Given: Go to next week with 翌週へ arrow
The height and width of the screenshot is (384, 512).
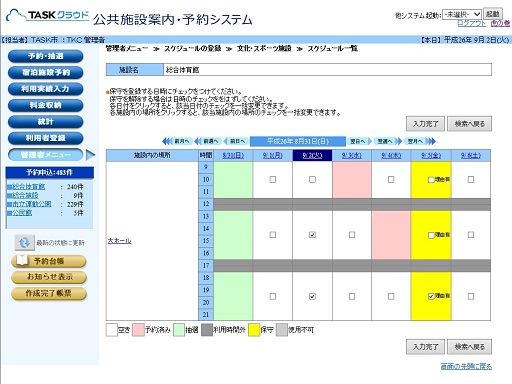Looking at the screenshot, I should point(388,141).
